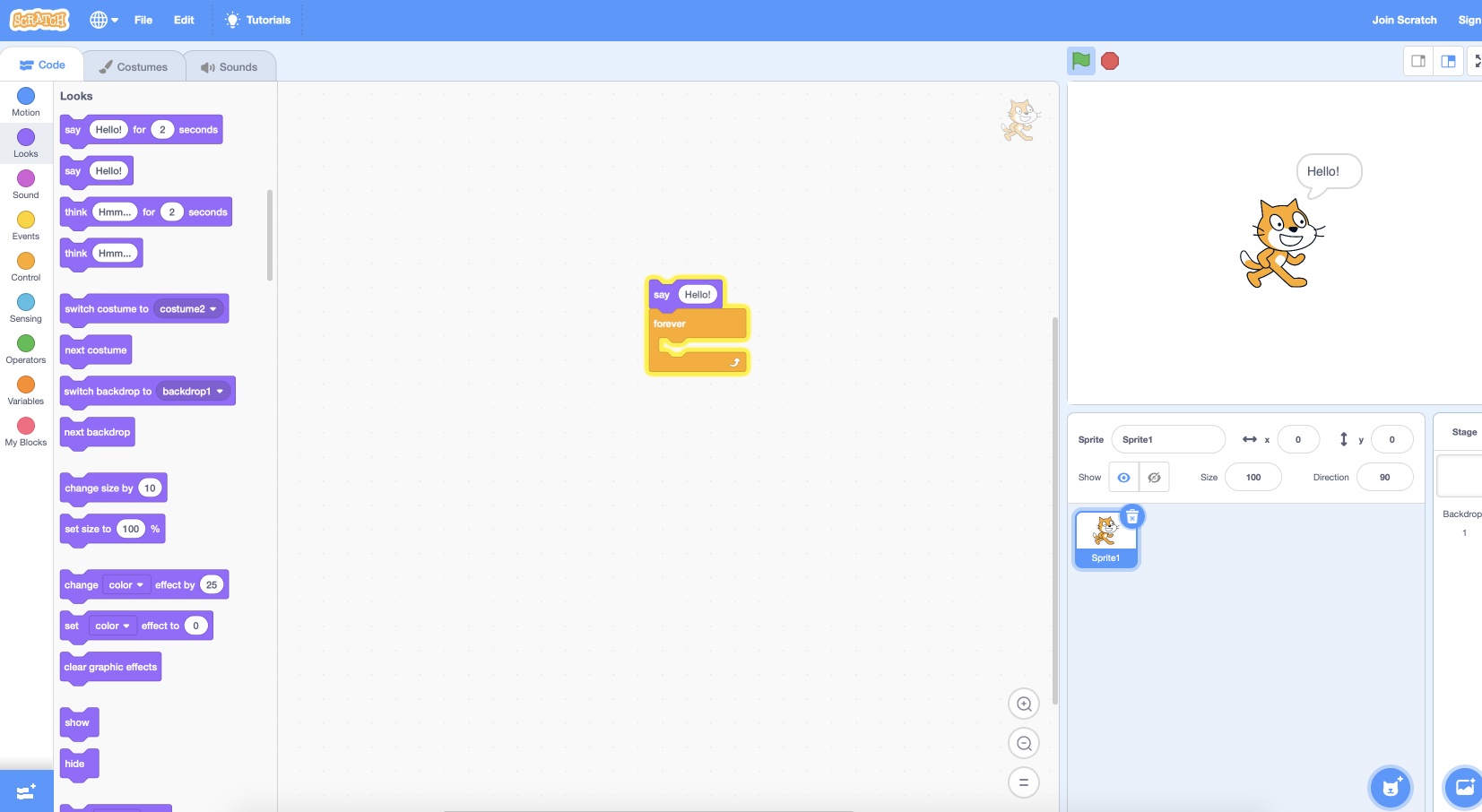Screen dimensions: 1482x812
Task: Zoom in on the workspace
Action: [1024, 704]
